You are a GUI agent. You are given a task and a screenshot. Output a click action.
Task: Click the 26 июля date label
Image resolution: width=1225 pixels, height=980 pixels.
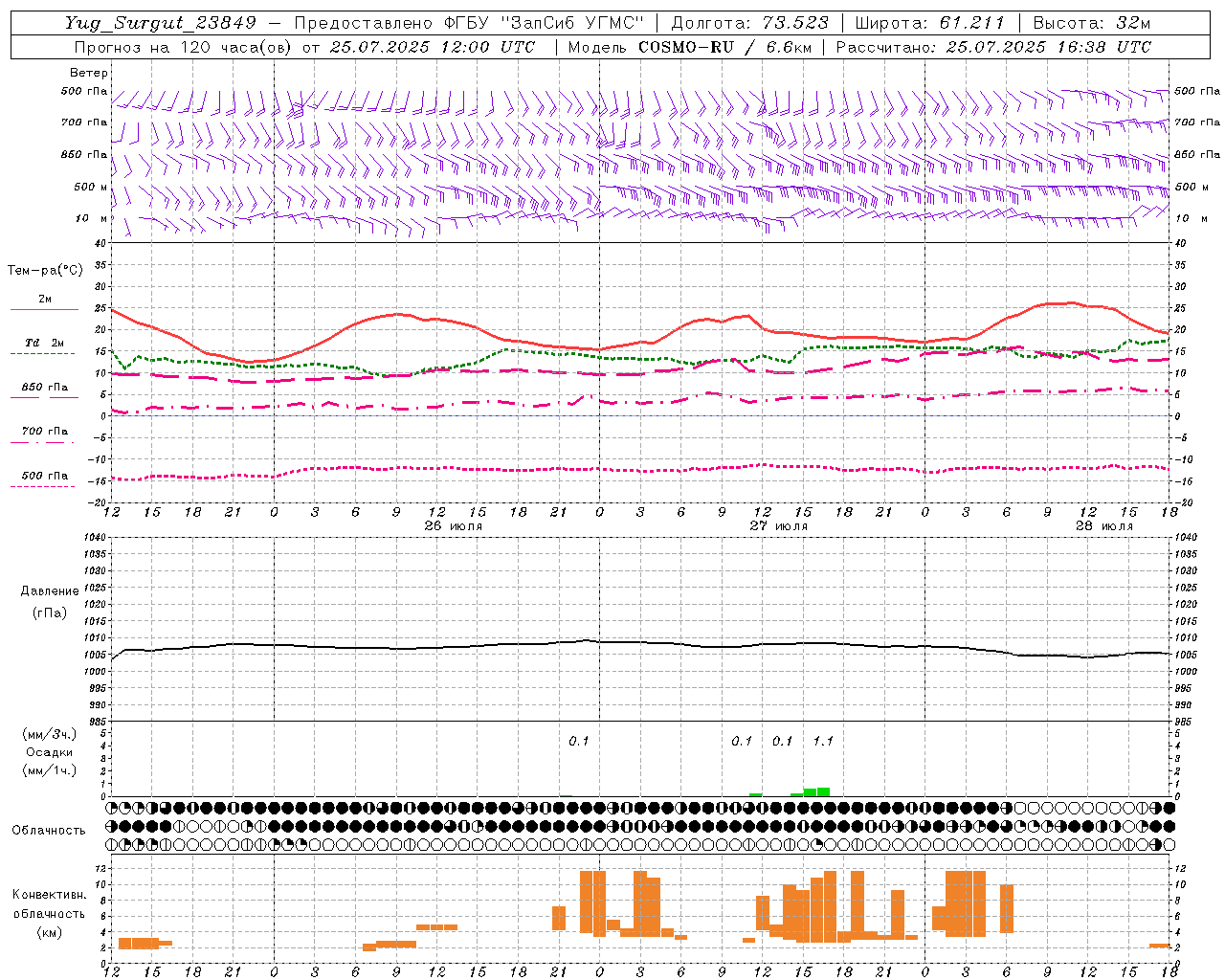[454, 526]
